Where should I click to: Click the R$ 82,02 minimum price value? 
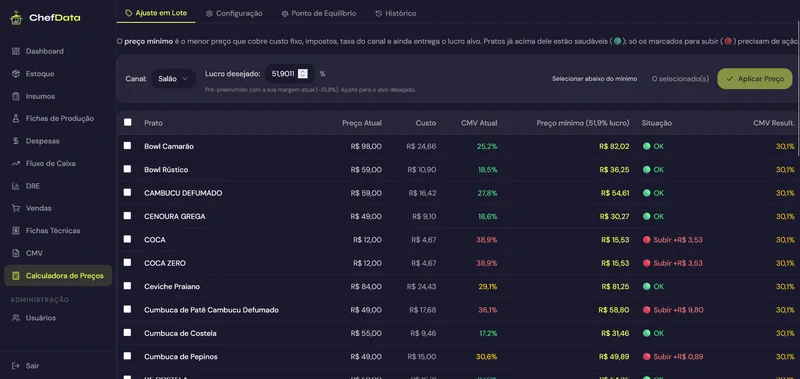[614, 146]
